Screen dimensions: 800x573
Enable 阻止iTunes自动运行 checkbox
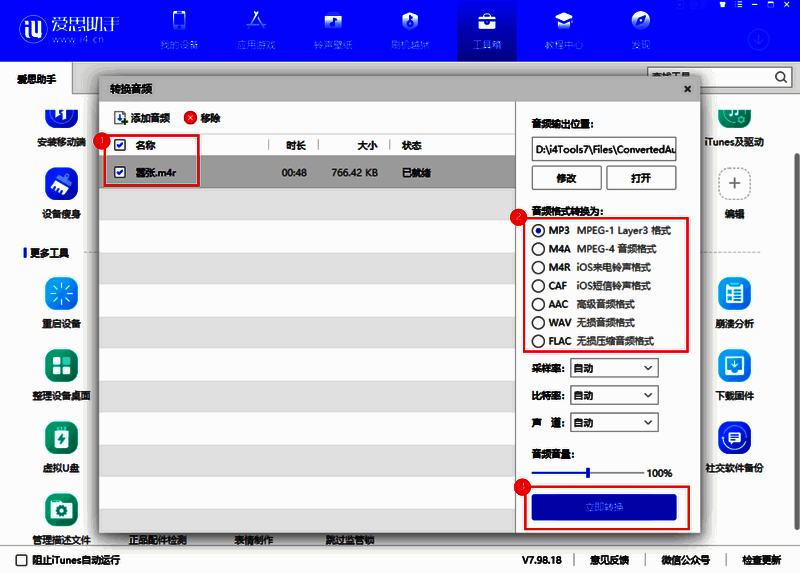pos(22,559)
